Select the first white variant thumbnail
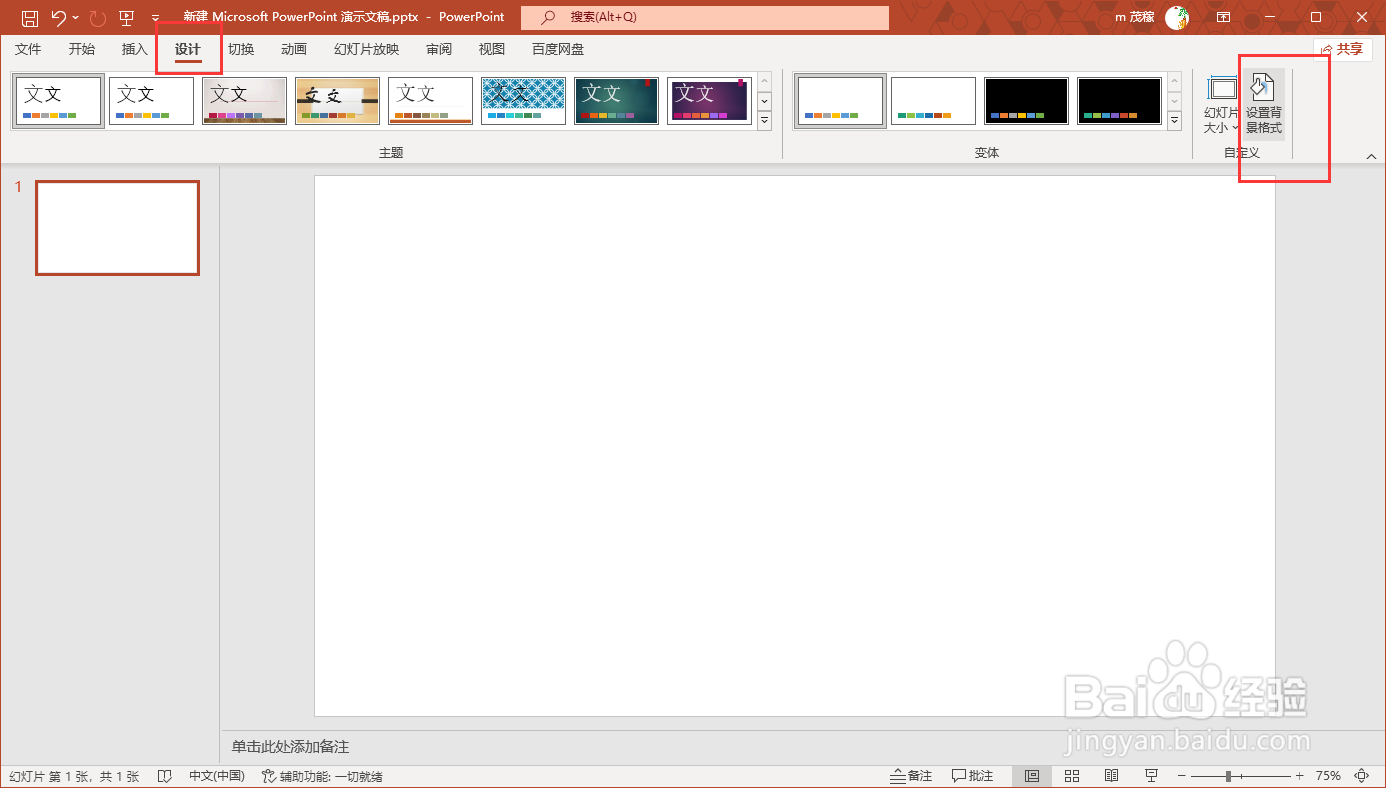The height and width of the screenshot is (788, 1386). [841, 101]
